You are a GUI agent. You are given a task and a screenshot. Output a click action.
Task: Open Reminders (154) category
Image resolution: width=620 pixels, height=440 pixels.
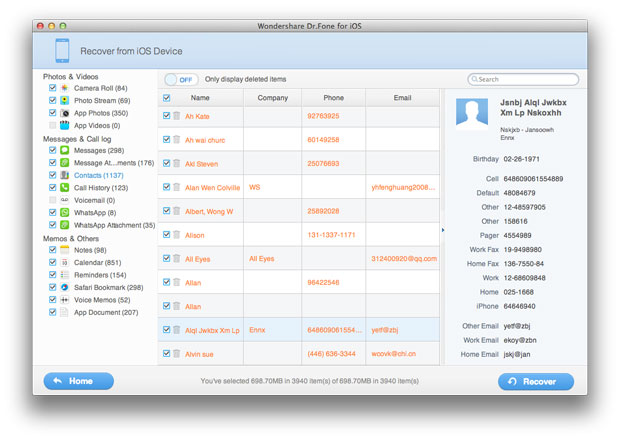coord(100,275)
